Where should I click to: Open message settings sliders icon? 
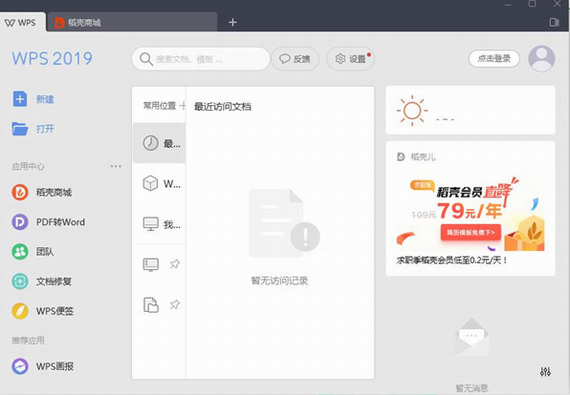pos(545,371)
